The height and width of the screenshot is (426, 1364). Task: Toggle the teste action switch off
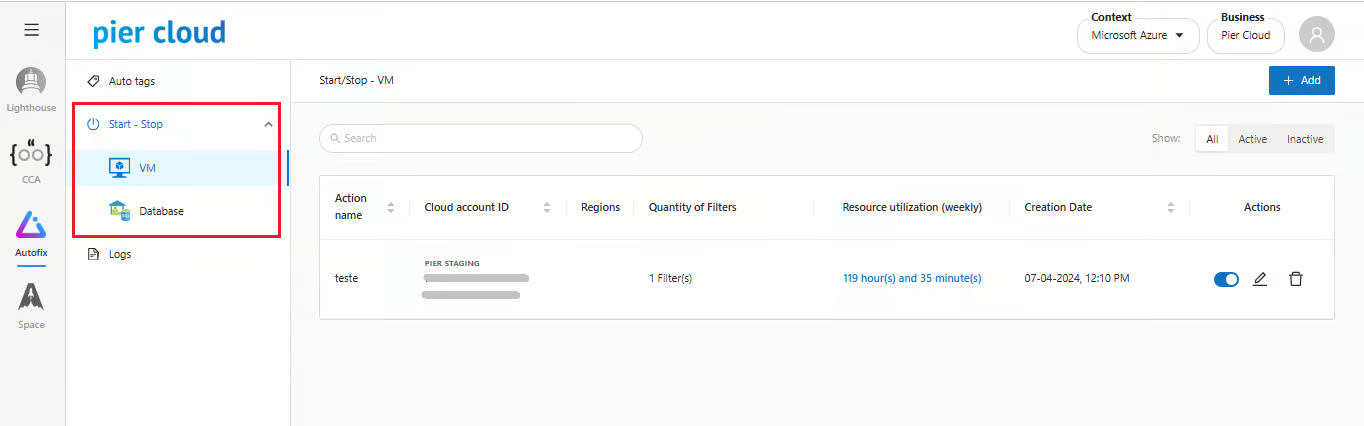[1226, 279]
